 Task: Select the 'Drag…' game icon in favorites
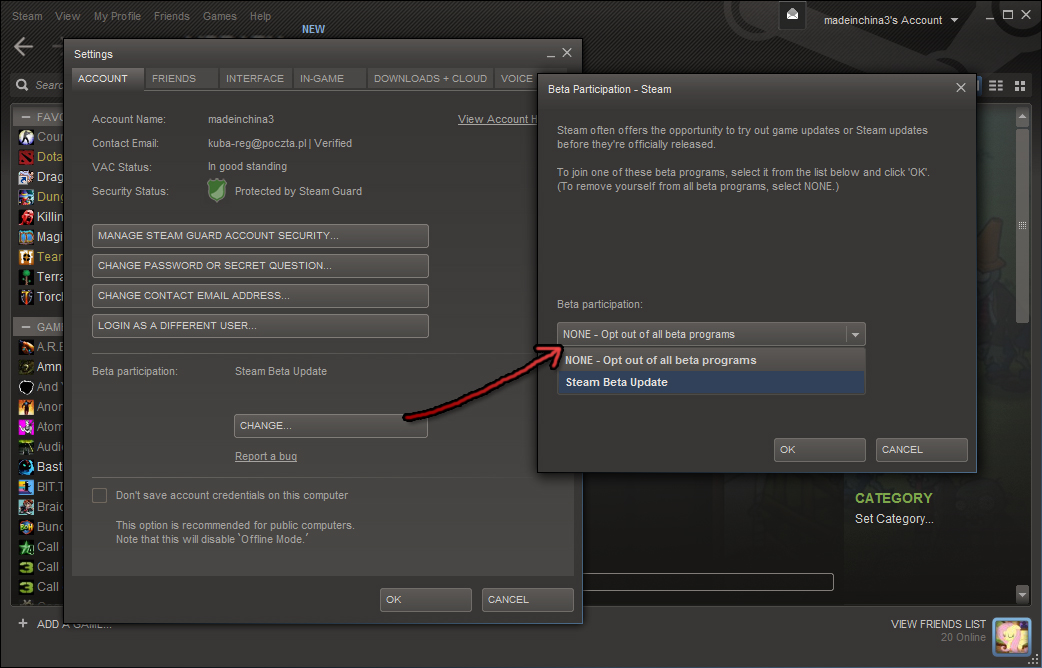tap(26, 177)
